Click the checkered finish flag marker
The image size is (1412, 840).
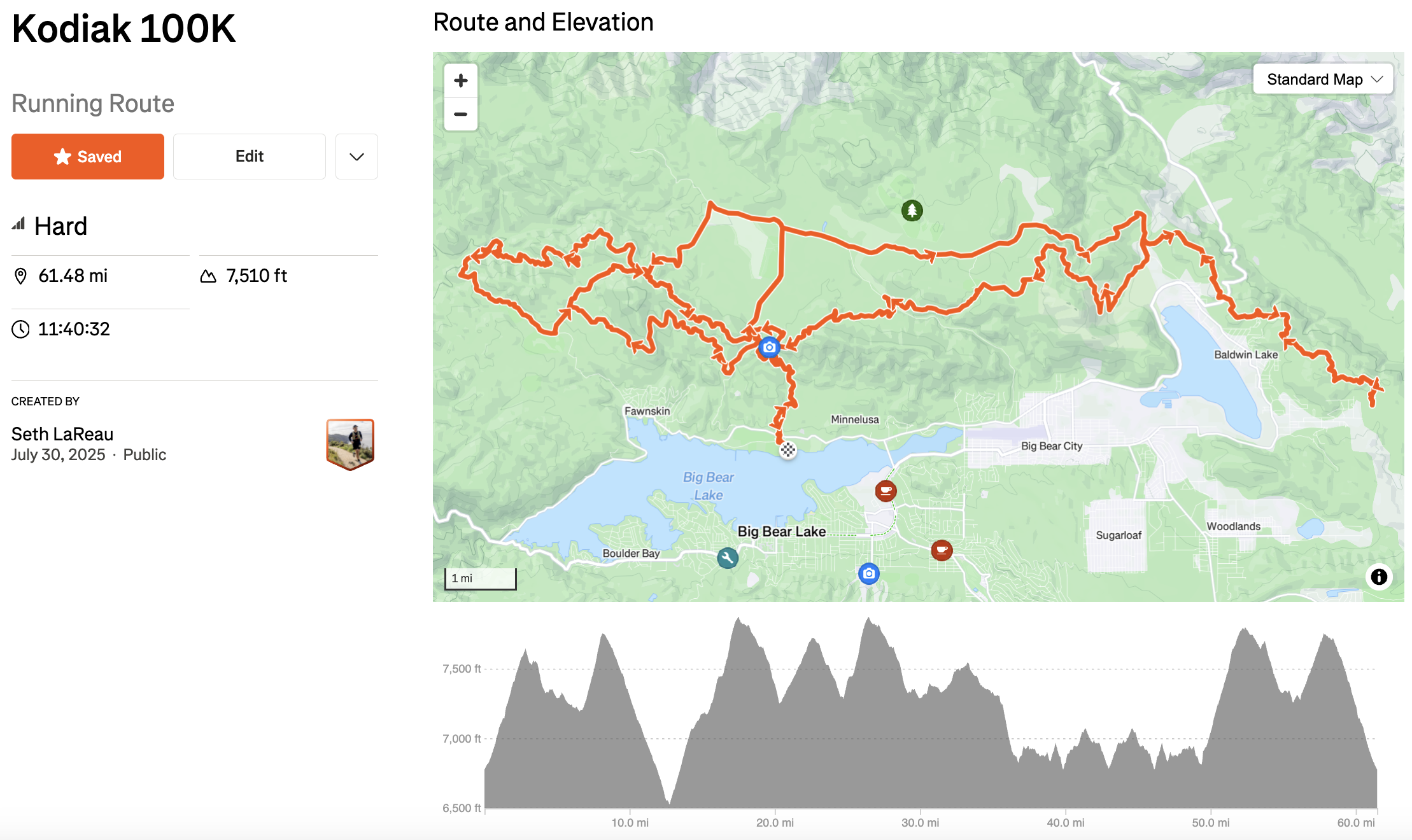789,450
